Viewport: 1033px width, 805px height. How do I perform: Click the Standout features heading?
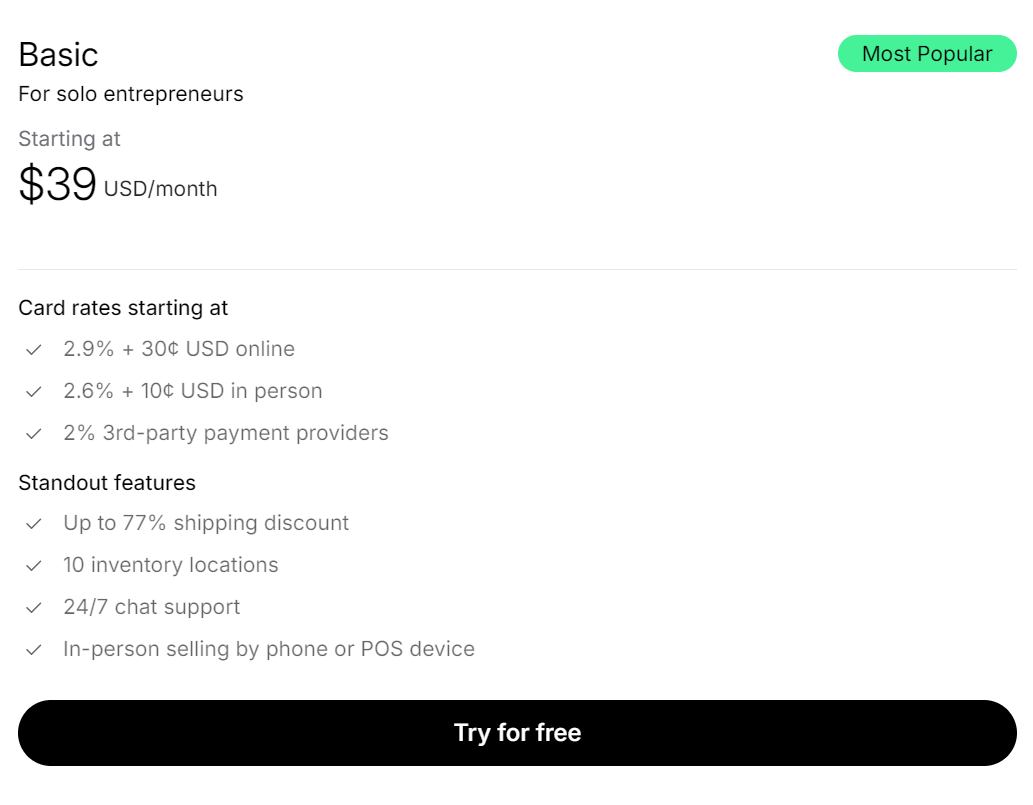pos(106,483)
